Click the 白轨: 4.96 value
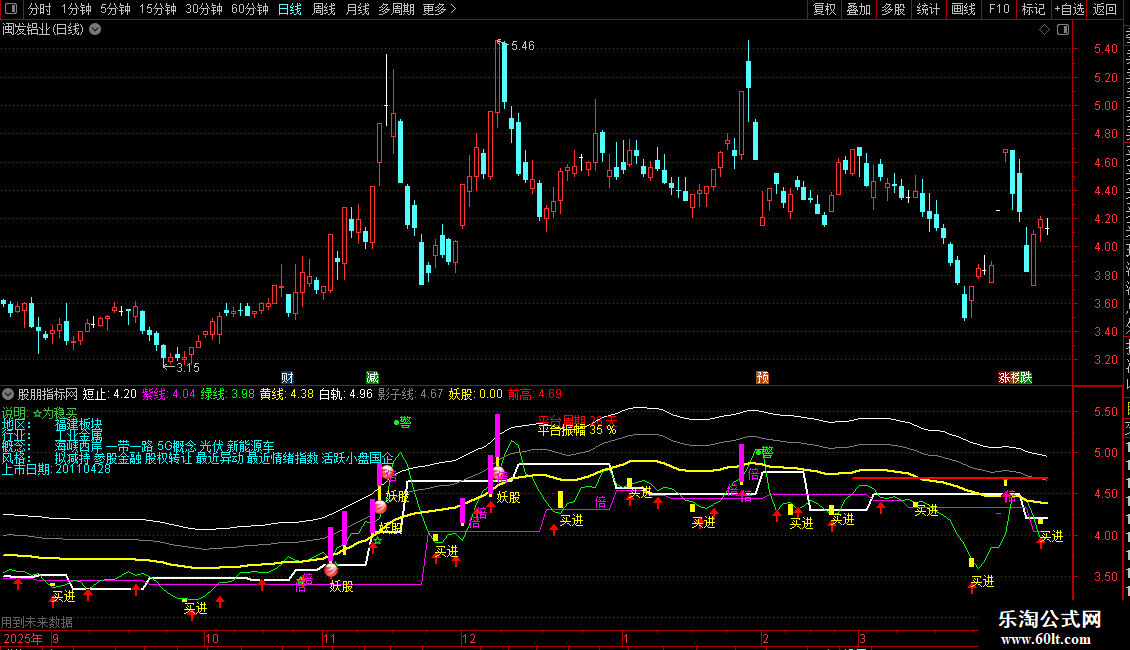This screenshot has width=1130, height=650. point(346,394)
